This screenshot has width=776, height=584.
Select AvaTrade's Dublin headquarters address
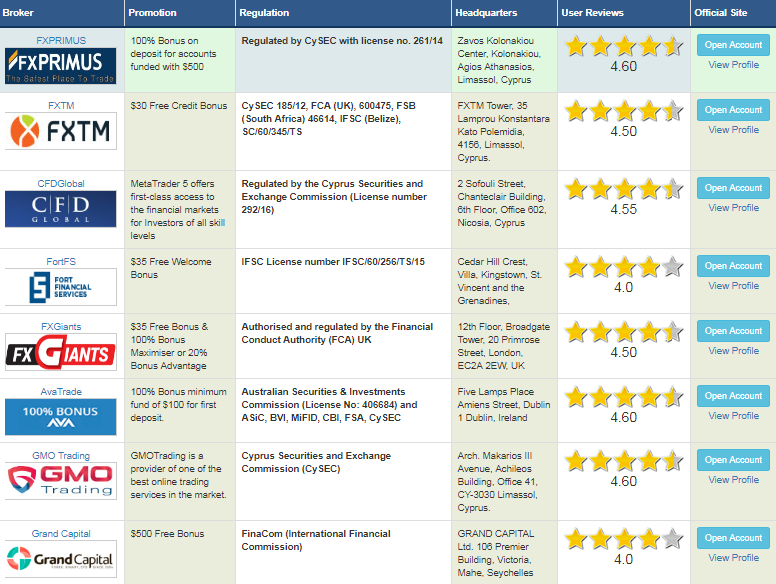504,404
